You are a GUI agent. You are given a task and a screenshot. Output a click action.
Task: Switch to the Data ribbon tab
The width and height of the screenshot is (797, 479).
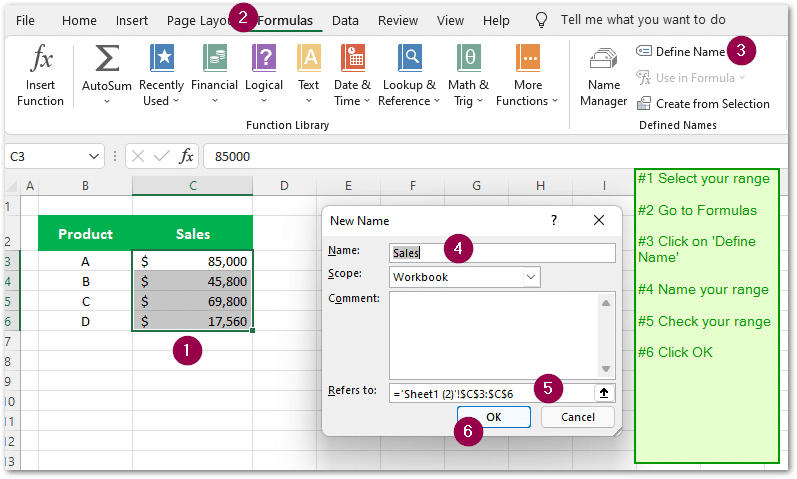click(345, 20)
